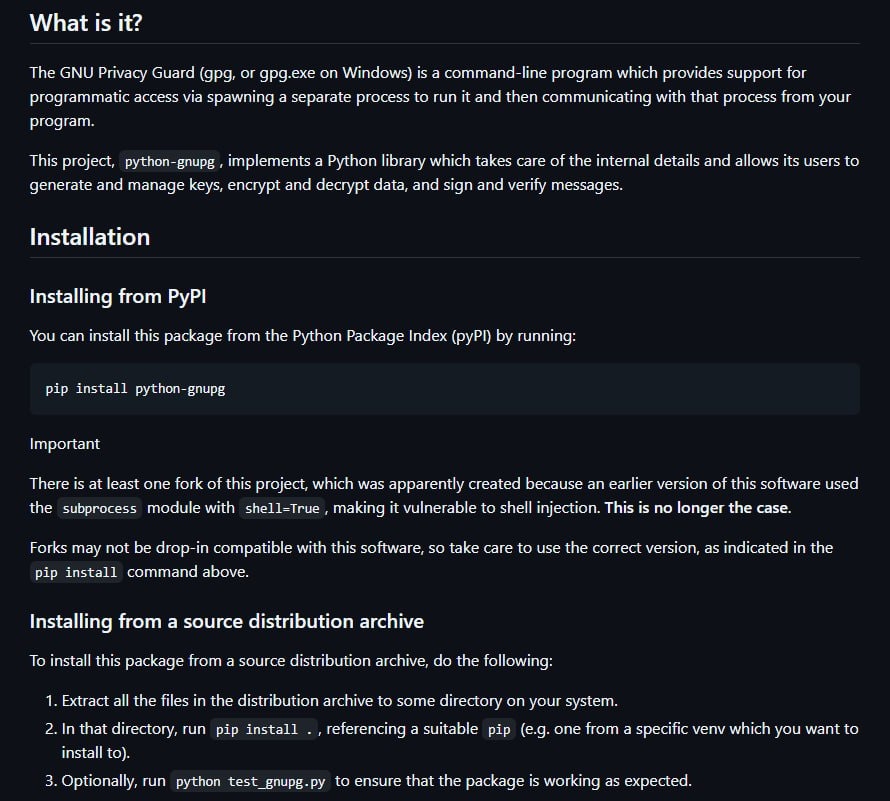Screen dimensions: 890x801
Task: Click the "python test_gnupg.py" inline code
Action: pyautogui.click(x=249, y=781)
